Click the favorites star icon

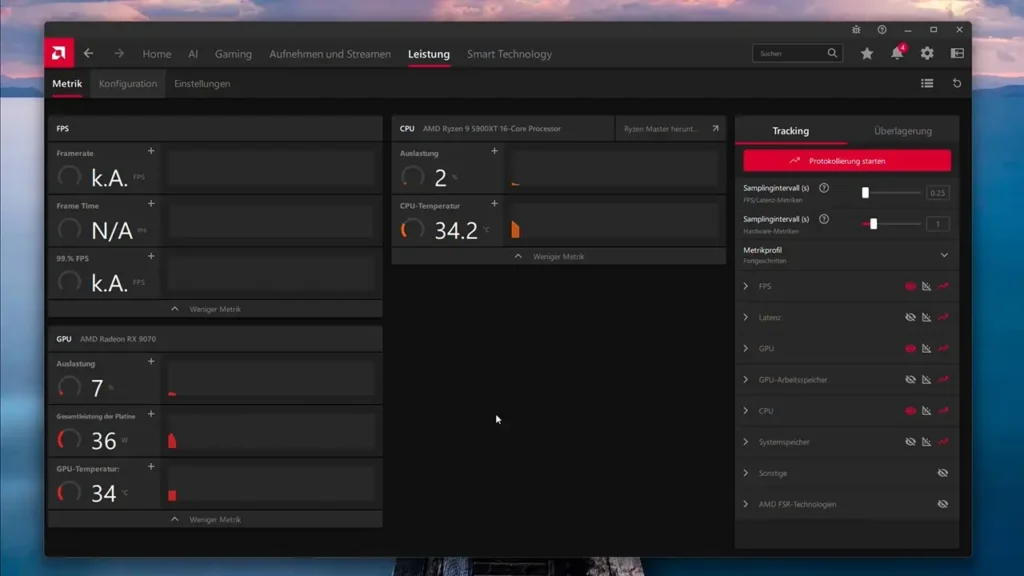tap(866, 54)
